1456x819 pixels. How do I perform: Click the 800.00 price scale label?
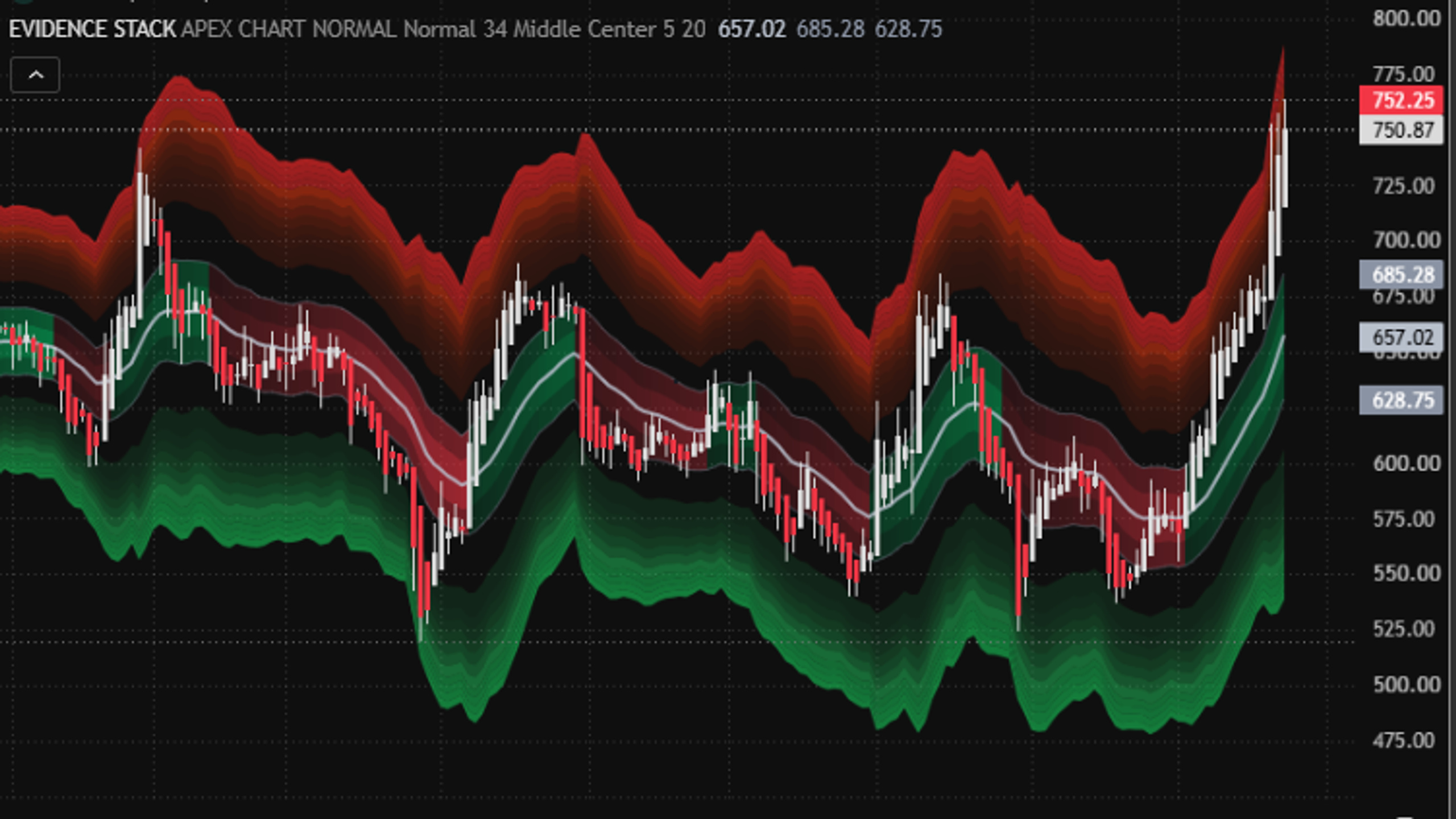(x=1407, y=18)
